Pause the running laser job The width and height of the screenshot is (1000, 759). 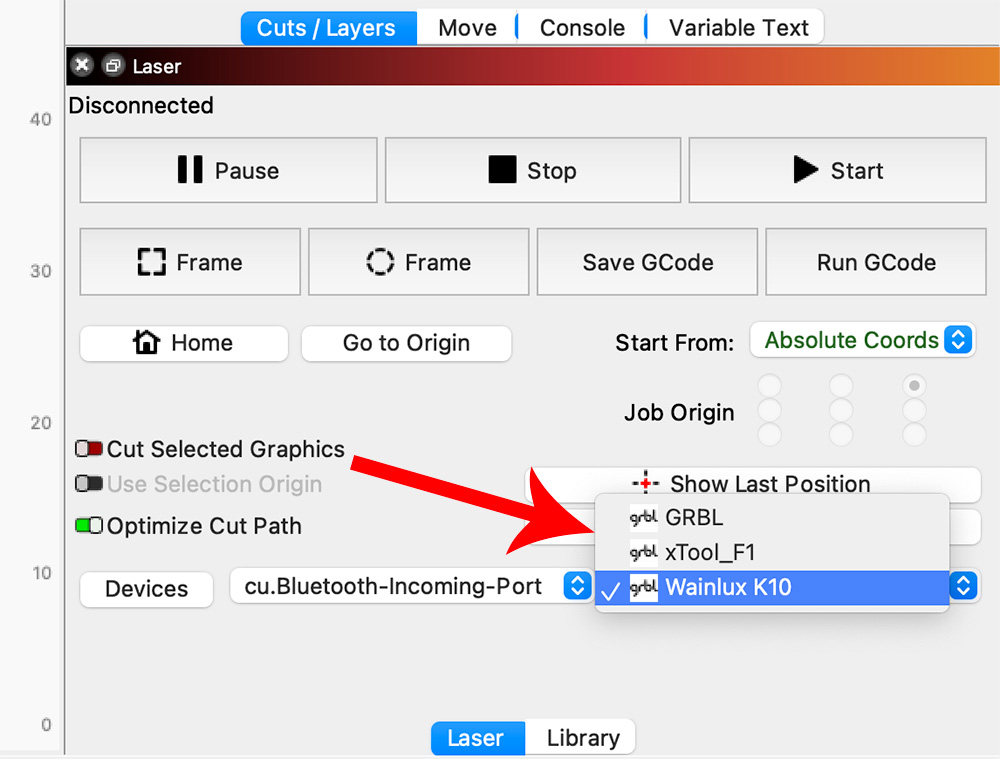pyautogui.click(x=228, y=171)
